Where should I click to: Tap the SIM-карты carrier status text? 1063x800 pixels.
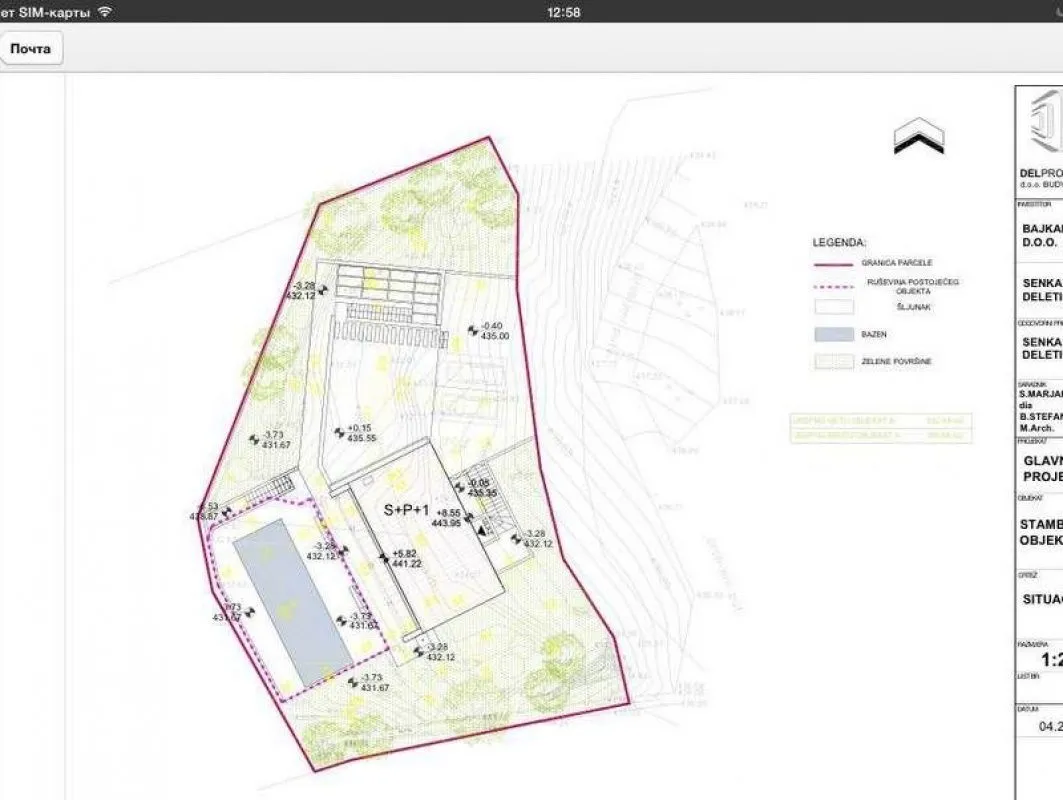point(45,12)
